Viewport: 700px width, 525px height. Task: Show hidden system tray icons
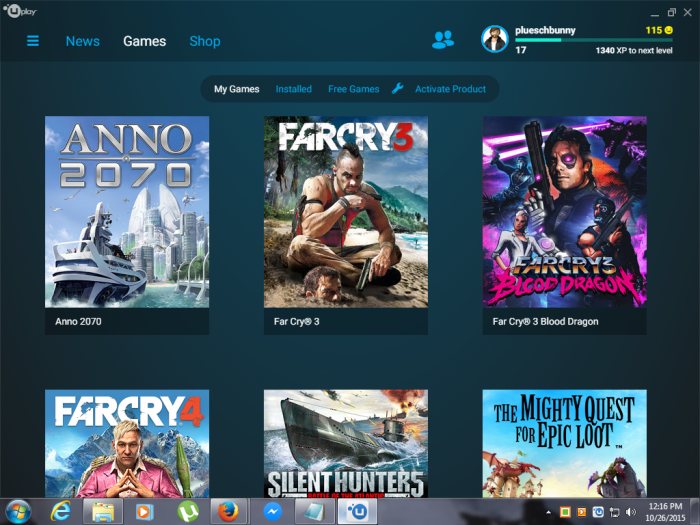[549, 512]
